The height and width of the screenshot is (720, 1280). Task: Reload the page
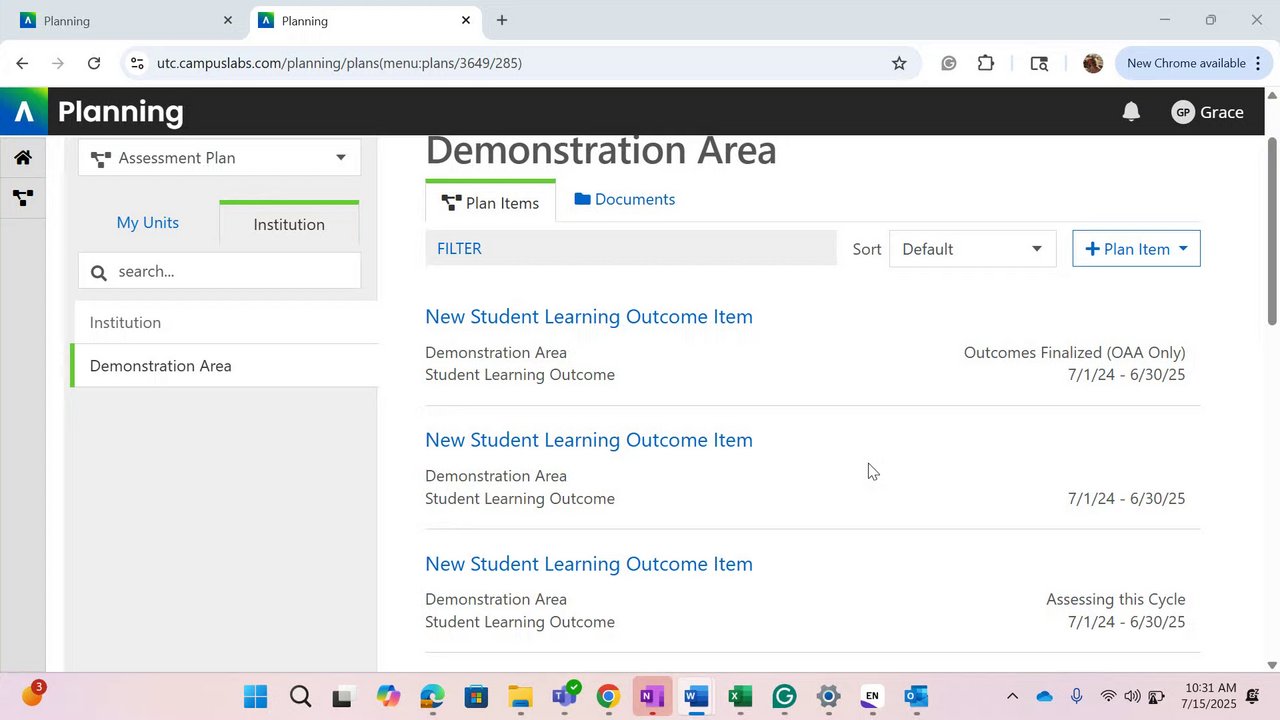(x=94, y=63)
